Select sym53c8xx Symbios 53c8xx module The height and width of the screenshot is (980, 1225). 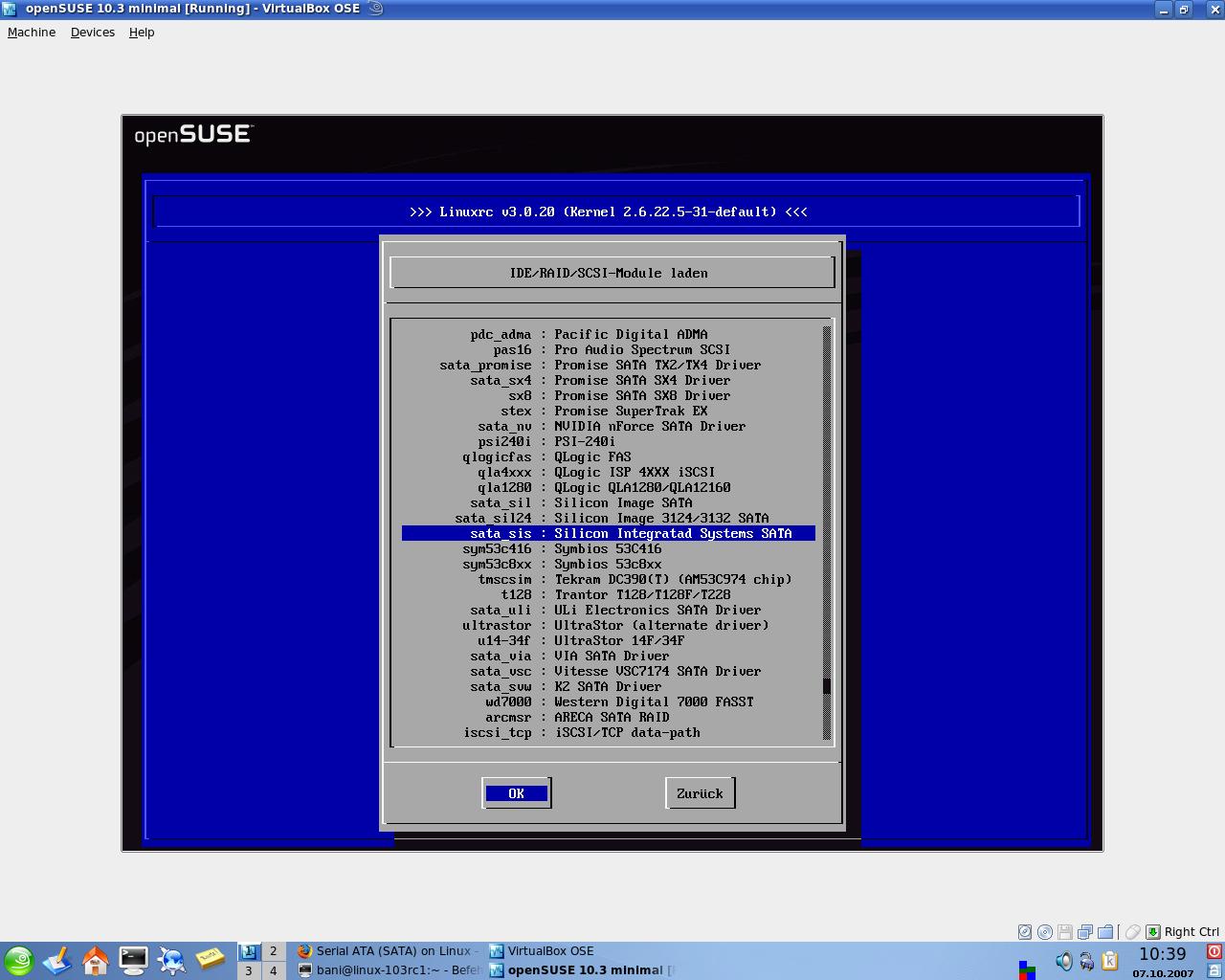click(609, 564)
